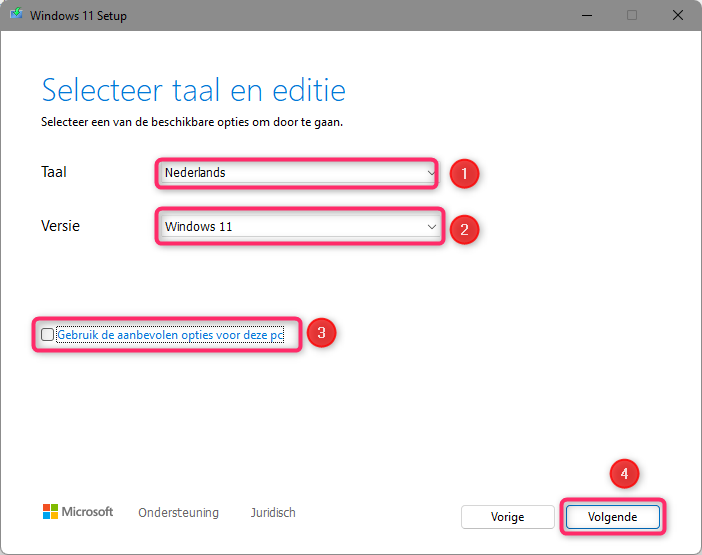Open the Versie dropdown showing Windows 11
Image resolution: width=702 pixels, height=555 pixels.
click(x=300, y=226)
